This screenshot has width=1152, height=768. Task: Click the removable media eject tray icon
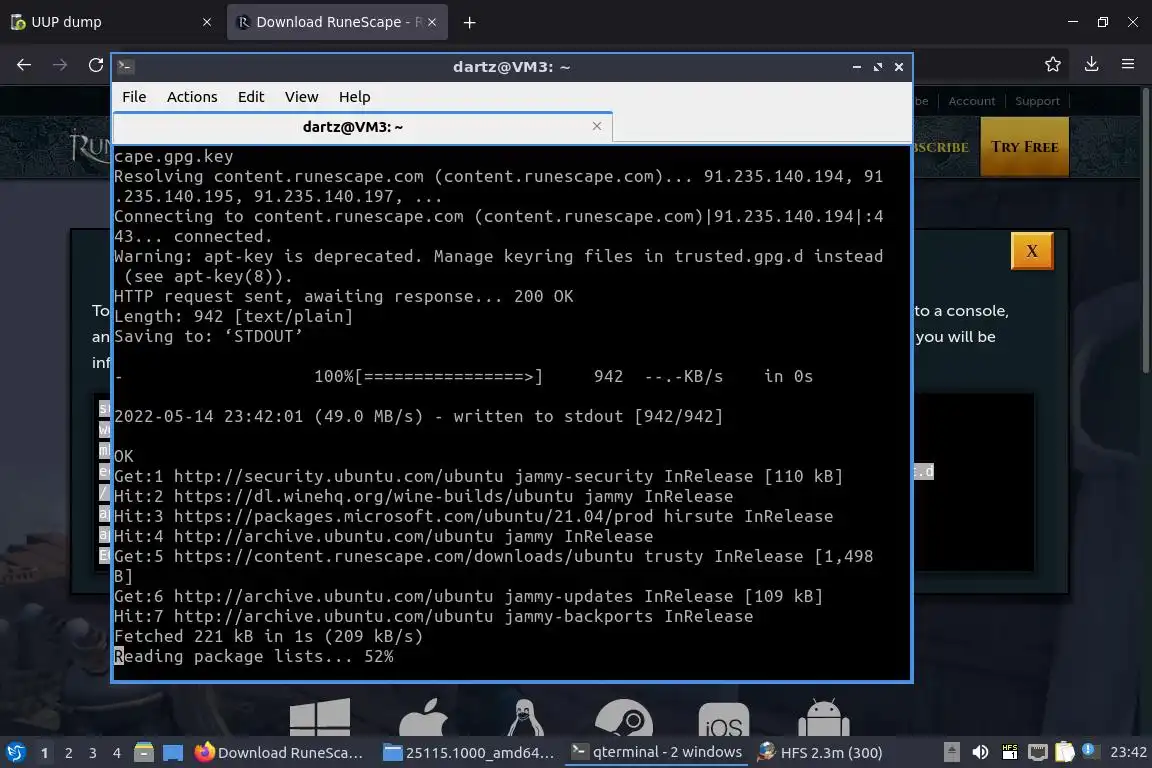tap(951, 752)
